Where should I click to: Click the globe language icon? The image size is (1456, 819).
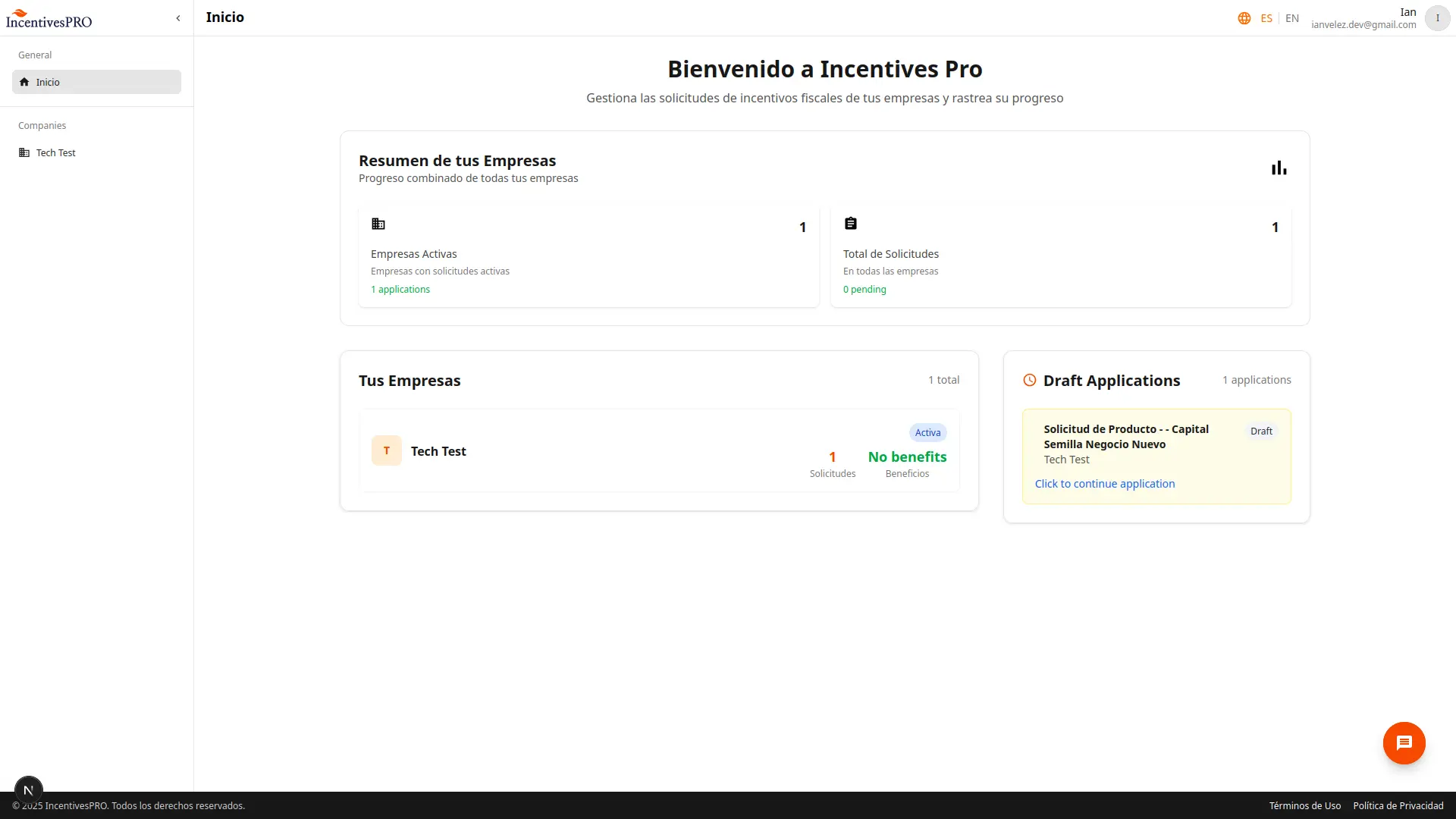(x=1244, y=18)
